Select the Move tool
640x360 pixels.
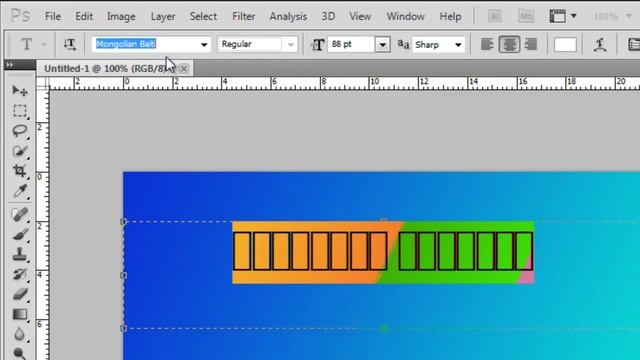click(x=20, y=91)
